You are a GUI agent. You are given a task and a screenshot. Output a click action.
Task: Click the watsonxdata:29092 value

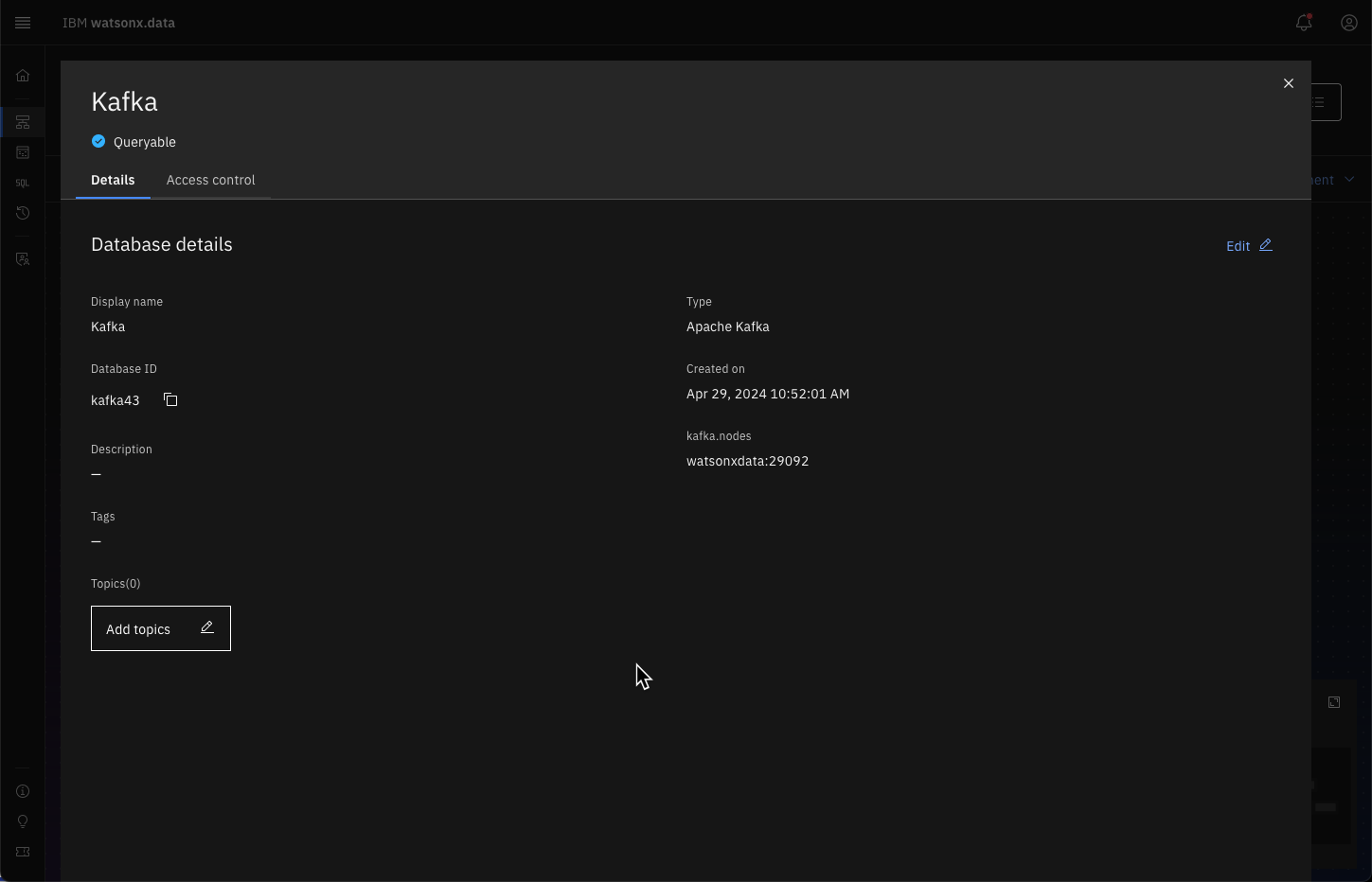pos(747,461)
